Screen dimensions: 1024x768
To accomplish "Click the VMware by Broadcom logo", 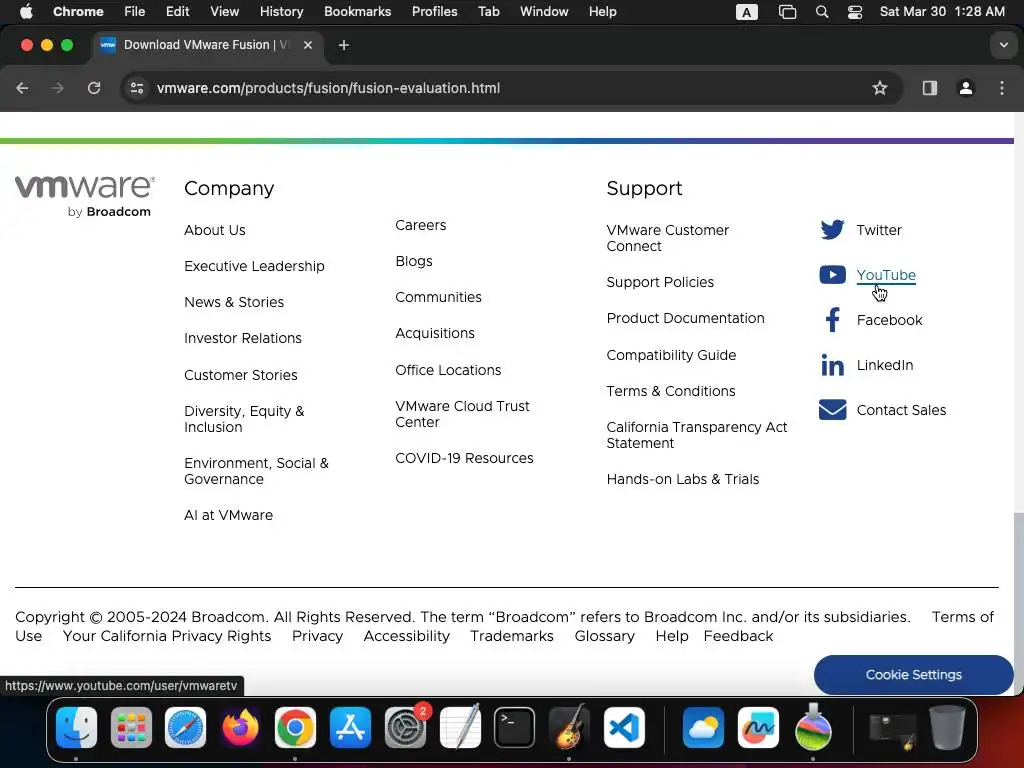I will pyautogui.click(x=85, y=196).
